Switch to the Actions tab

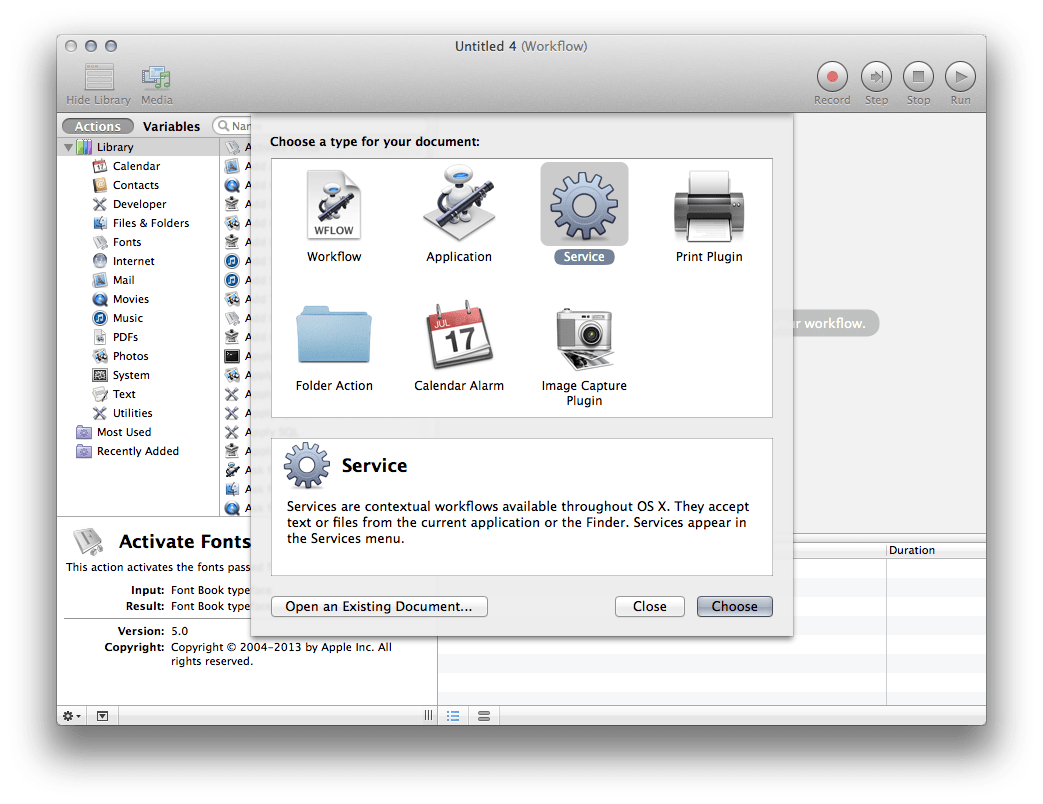coord(96,126)
